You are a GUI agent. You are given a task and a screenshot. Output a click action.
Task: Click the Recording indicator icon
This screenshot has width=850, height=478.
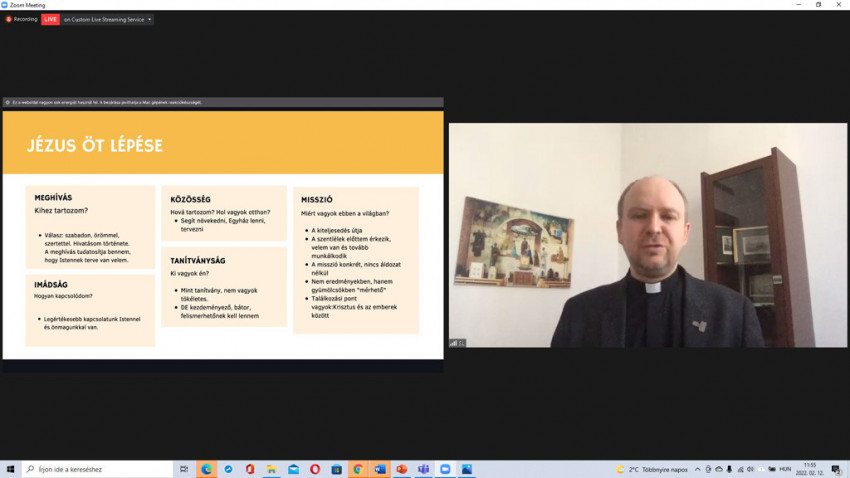[x=8, y=19]
